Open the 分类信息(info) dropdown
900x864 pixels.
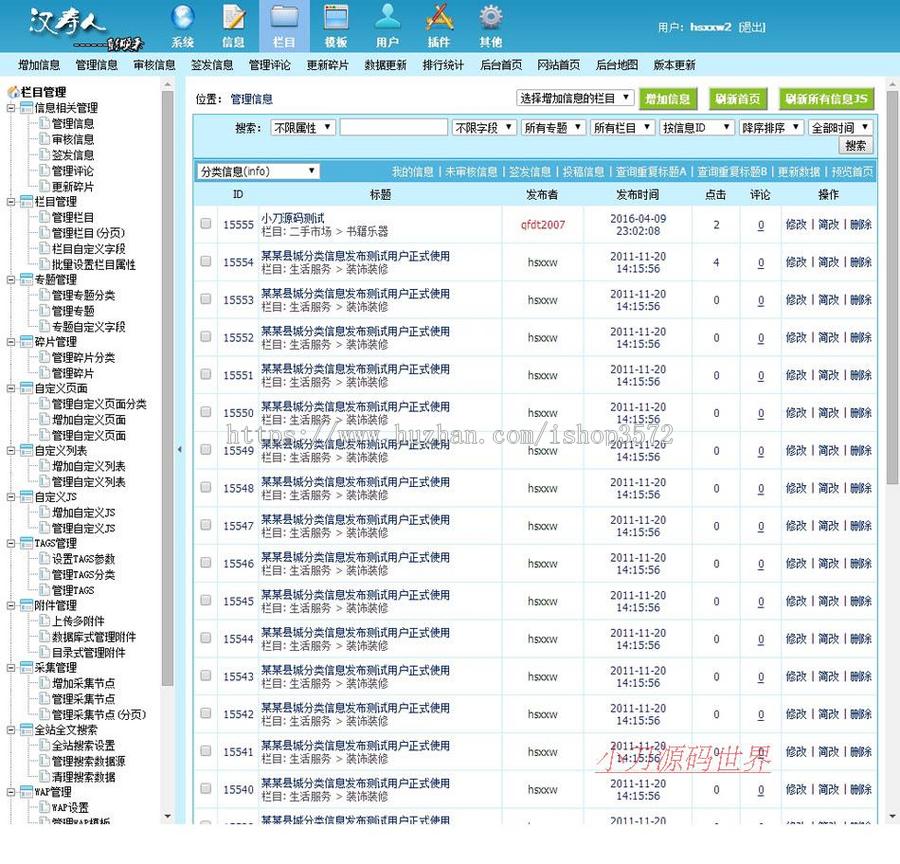(258, 171)
